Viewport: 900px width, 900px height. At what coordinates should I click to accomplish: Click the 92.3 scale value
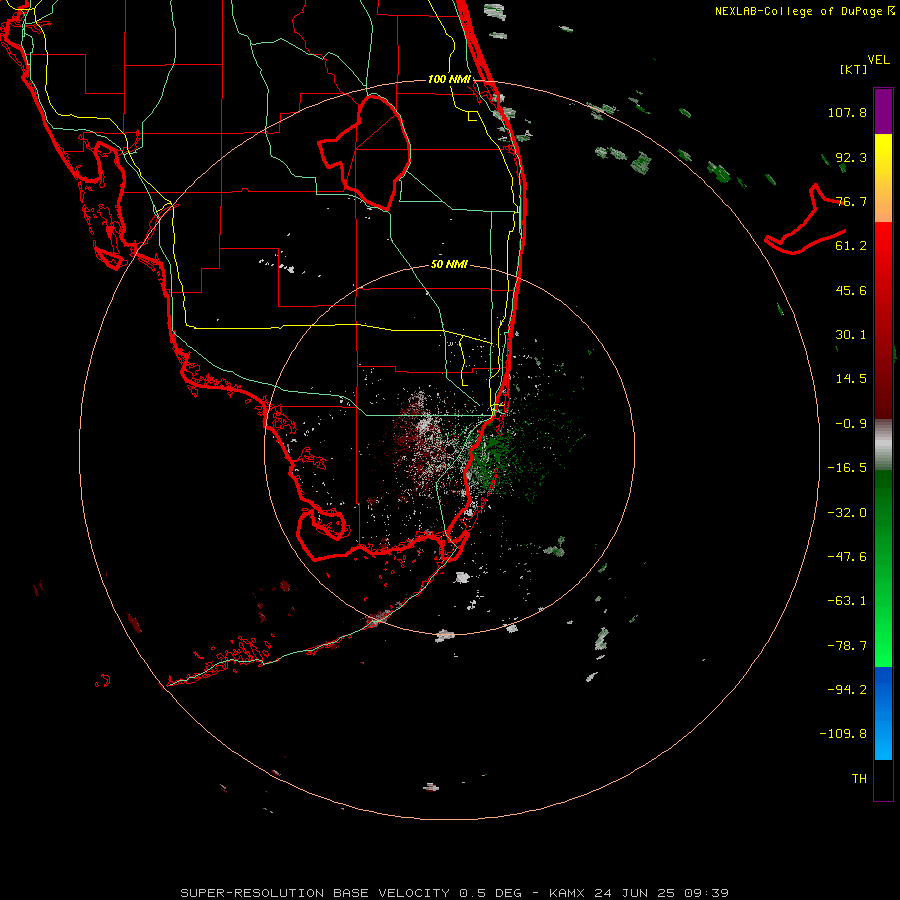[851, 158]
